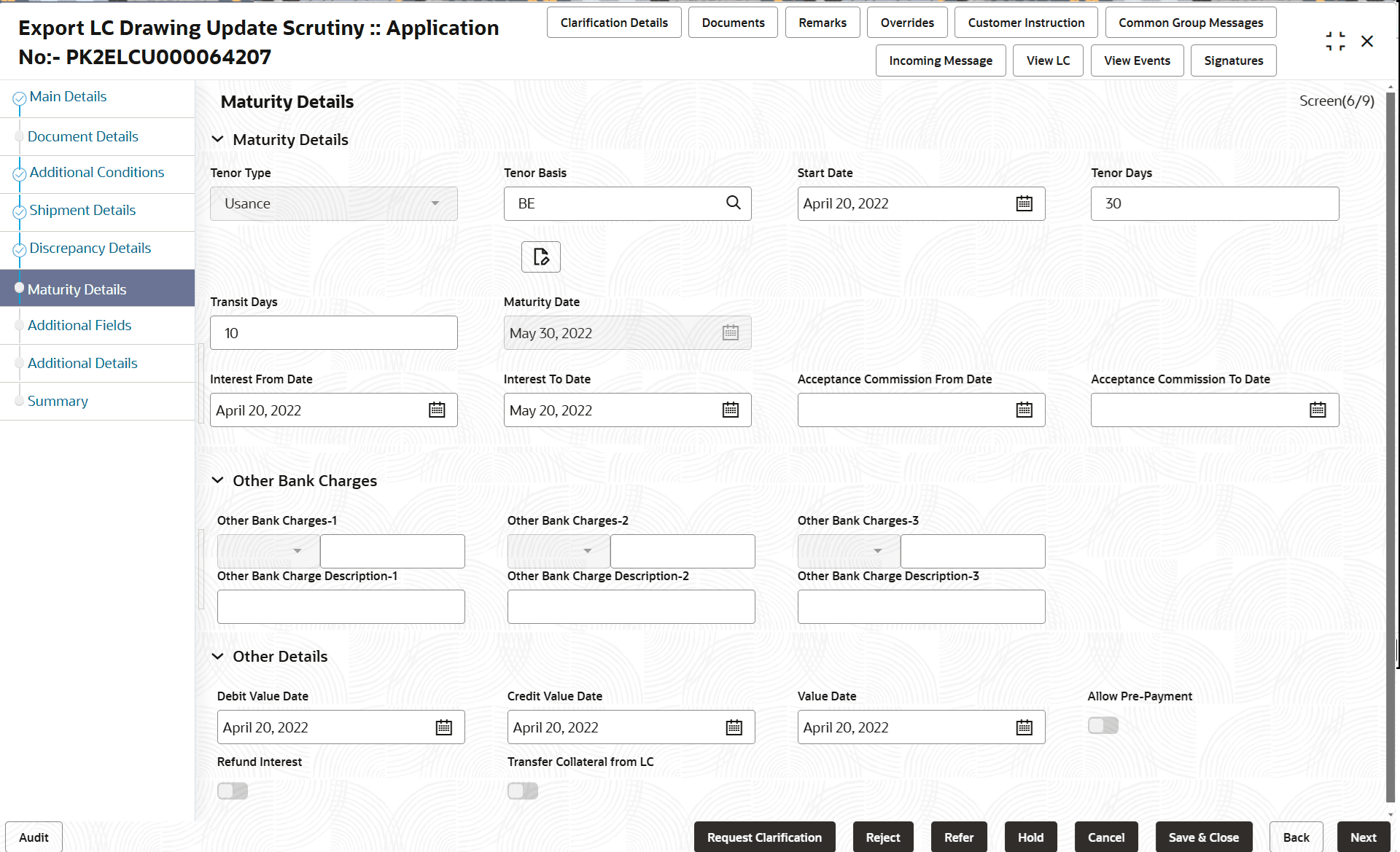Screen dimensions: 1400x852
Task: Open the View LC button
Action: pos(1048,60)
